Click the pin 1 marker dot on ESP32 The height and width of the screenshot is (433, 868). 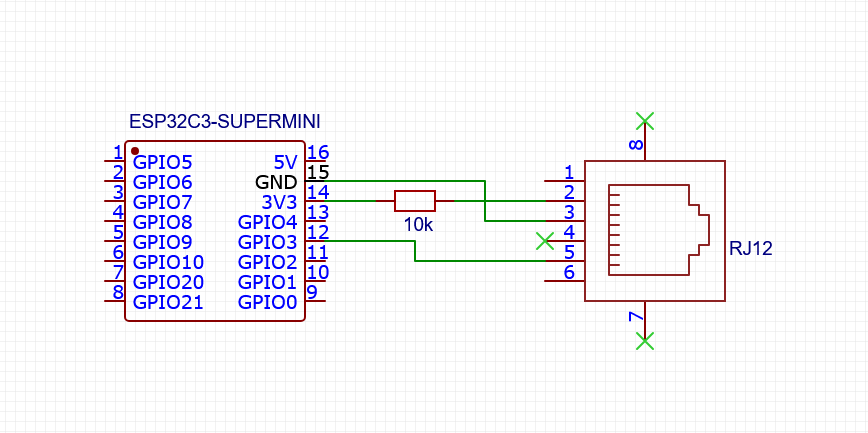tap(135, 151)
